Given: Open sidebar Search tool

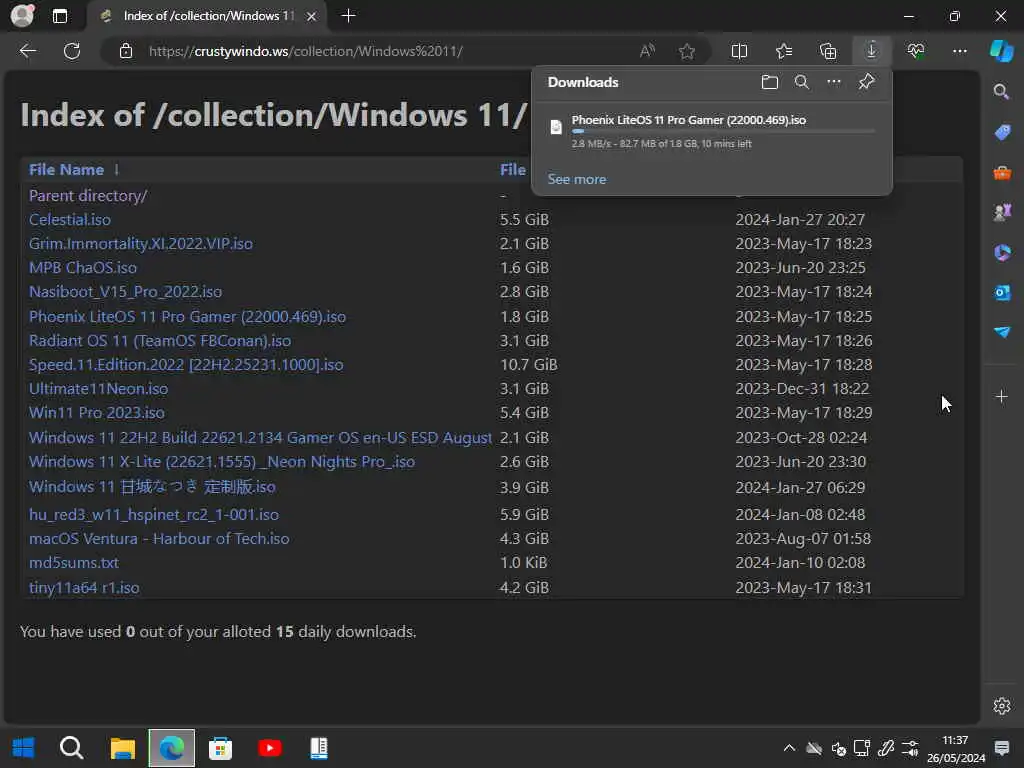Looking at the screenshot, I should [1001, 92].
